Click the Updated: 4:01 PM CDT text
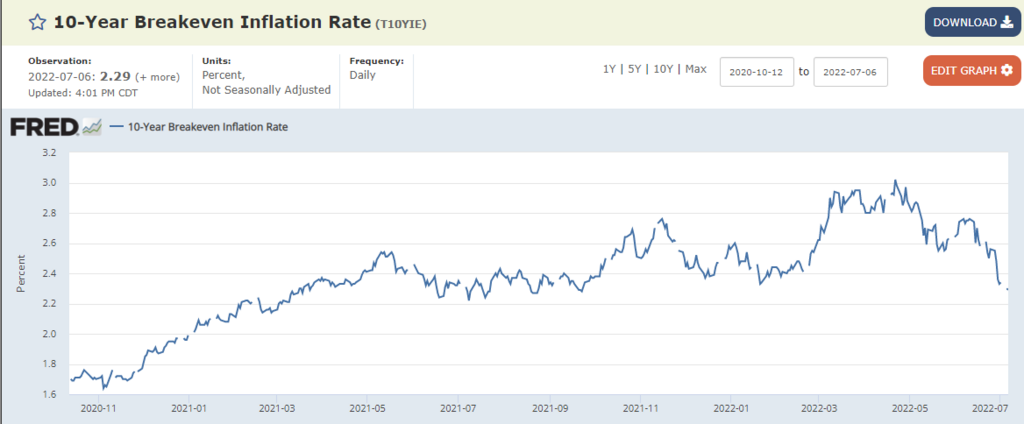Viewport: 1024px width, 424px height. tap(83, 93)
